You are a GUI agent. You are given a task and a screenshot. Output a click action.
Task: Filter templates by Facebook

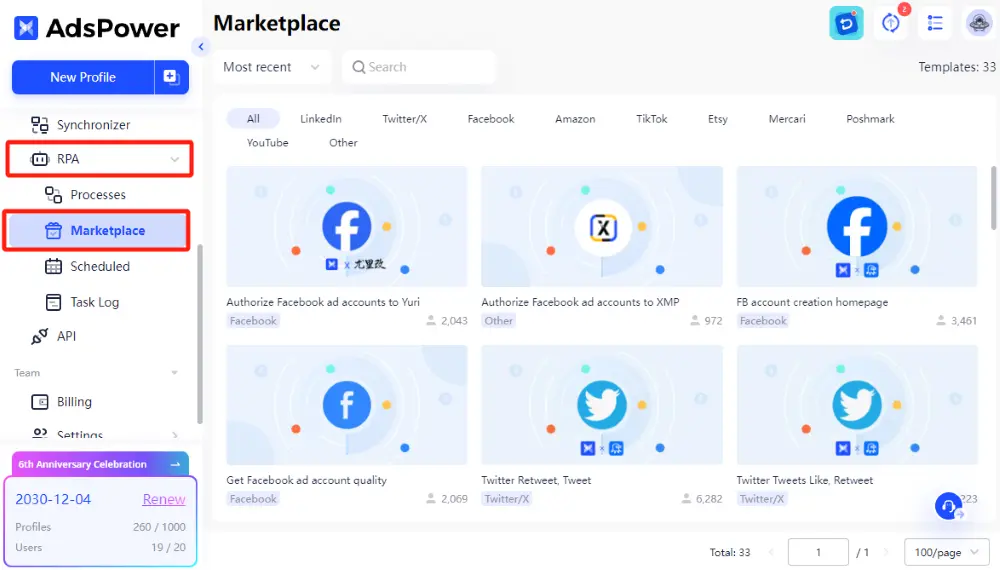click(x=490, y=119)
